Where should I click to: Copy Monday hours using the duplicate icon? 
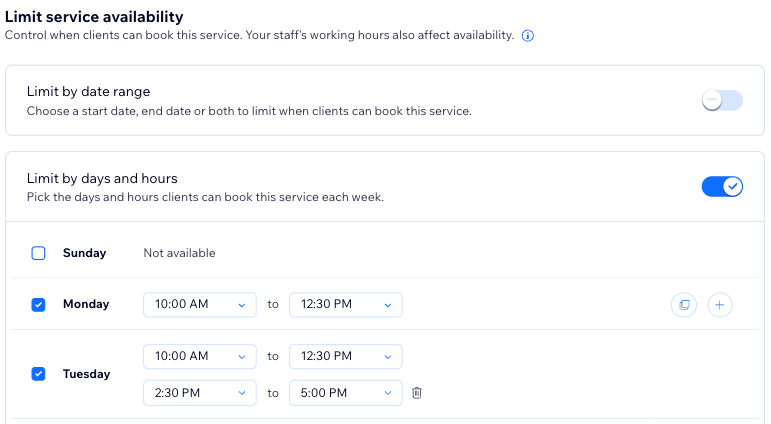coord(684,305)
